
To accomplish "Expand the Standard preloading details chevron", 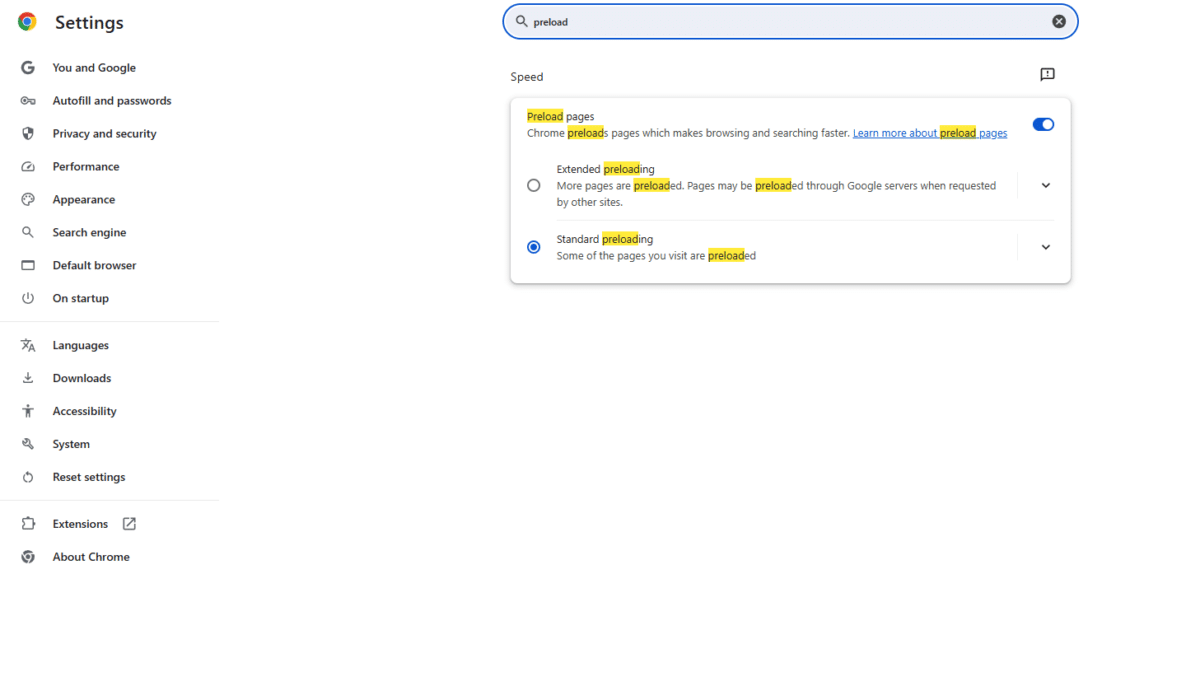I will (x=1046, y=247).
